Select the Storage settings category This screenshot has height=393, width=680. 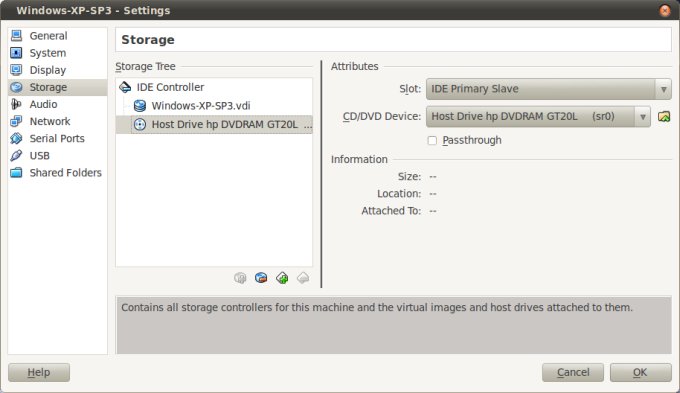57,87
